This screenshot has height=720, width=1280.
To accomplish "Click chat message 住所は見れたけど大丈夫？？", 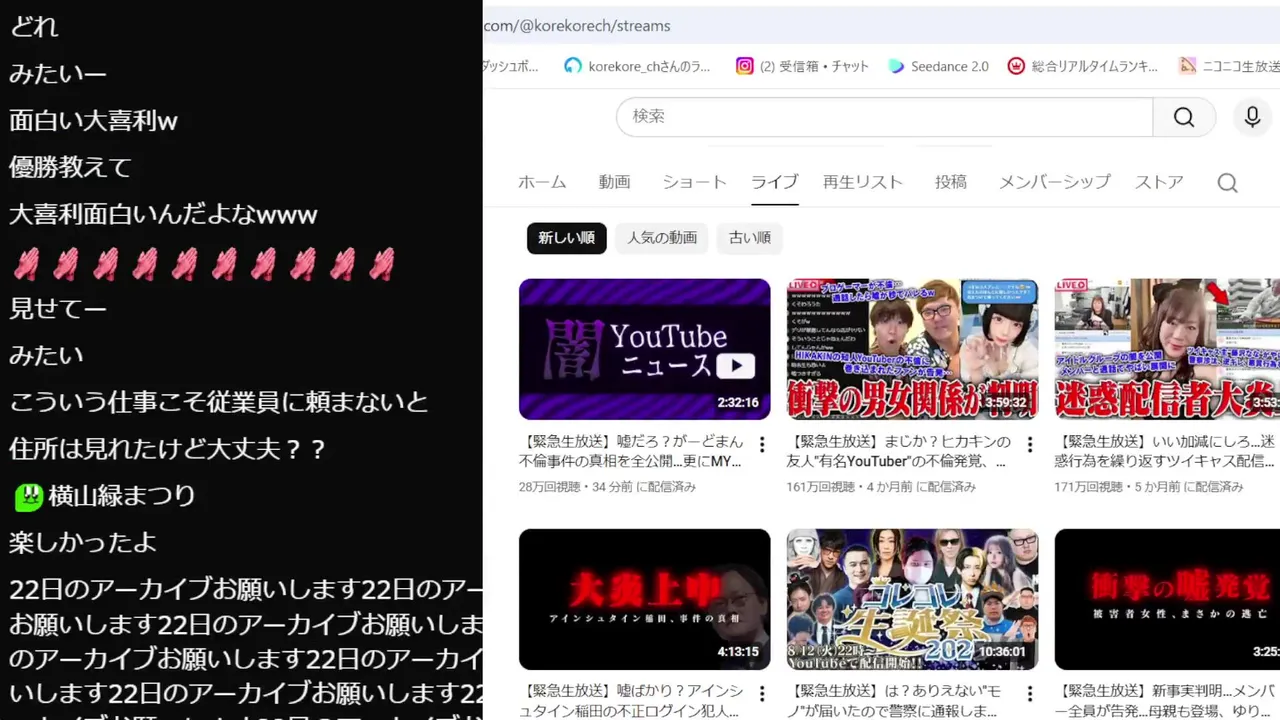I will pos(168,449).
